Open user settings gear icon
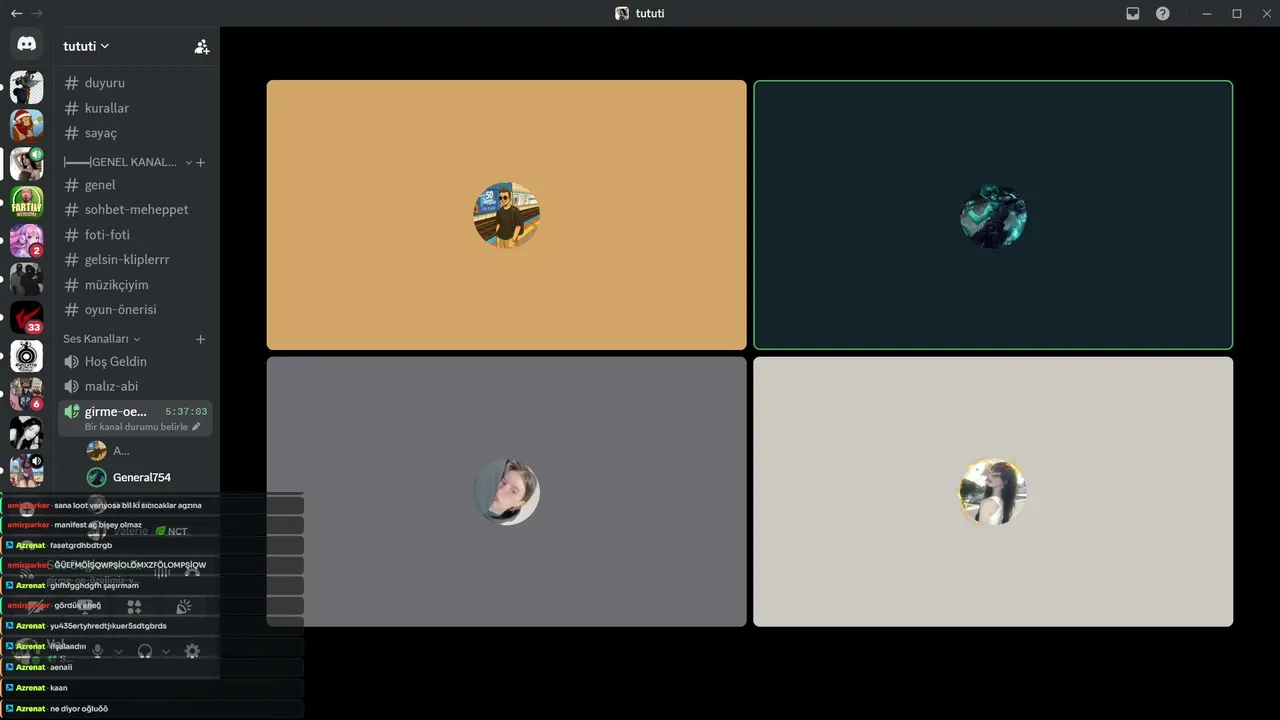This screenshot has width=1280, height=720. click(192, 651)
